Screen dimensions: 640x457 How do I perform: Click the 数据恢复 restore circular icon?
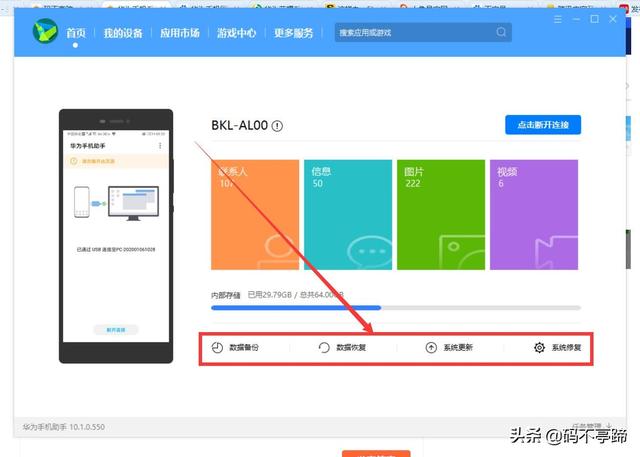pyautogui.click(x=324, y=348)
